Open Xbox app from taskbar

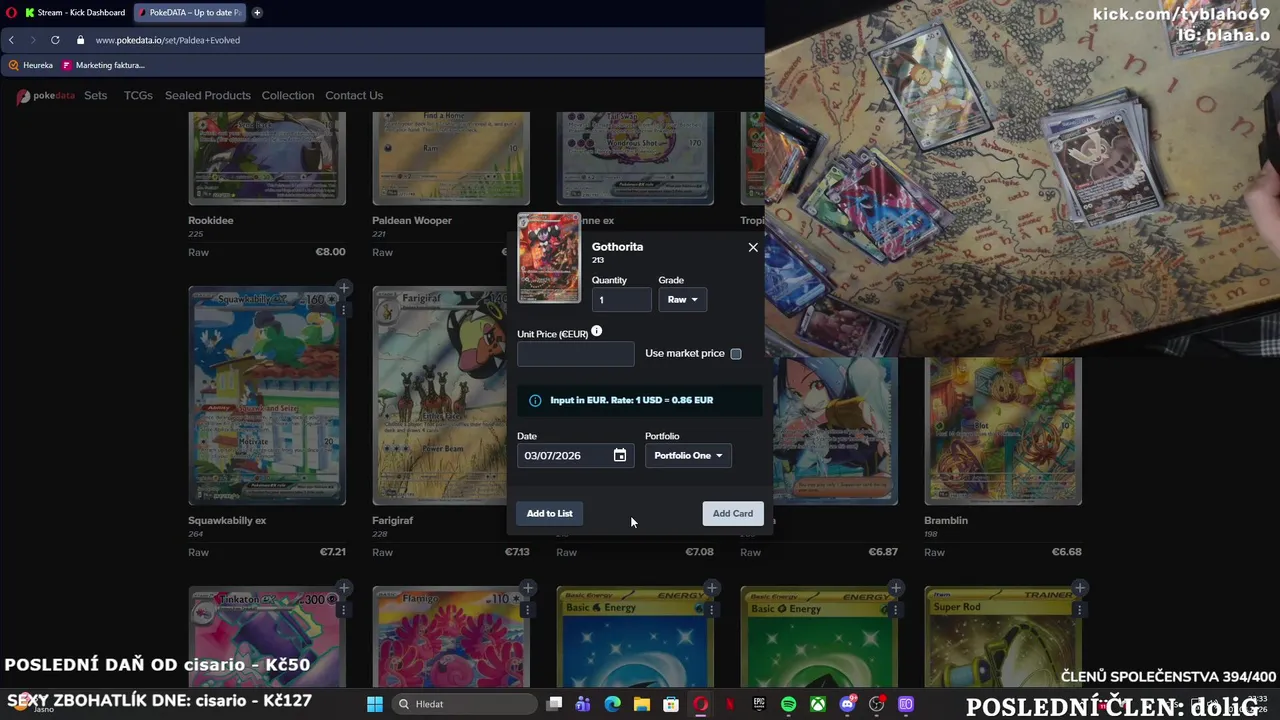[818, 704]
